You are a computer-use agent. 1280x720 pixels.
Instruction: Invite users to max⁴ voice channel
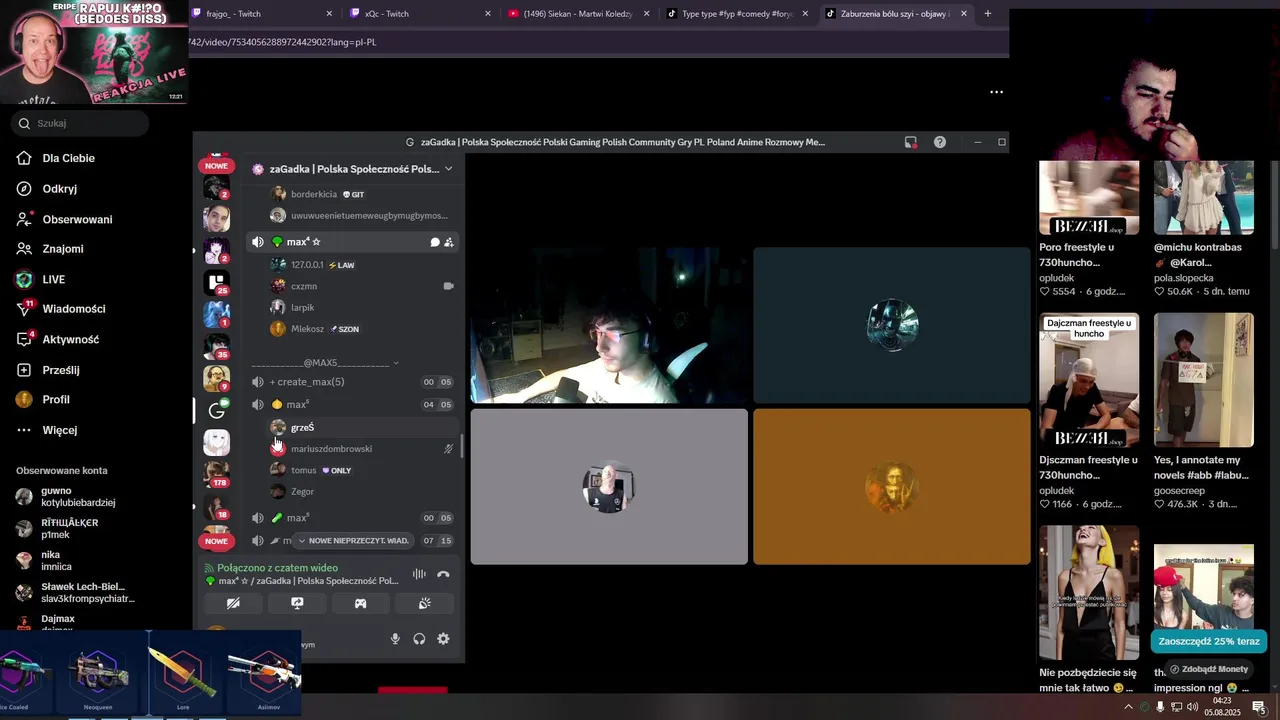point(449,242)
